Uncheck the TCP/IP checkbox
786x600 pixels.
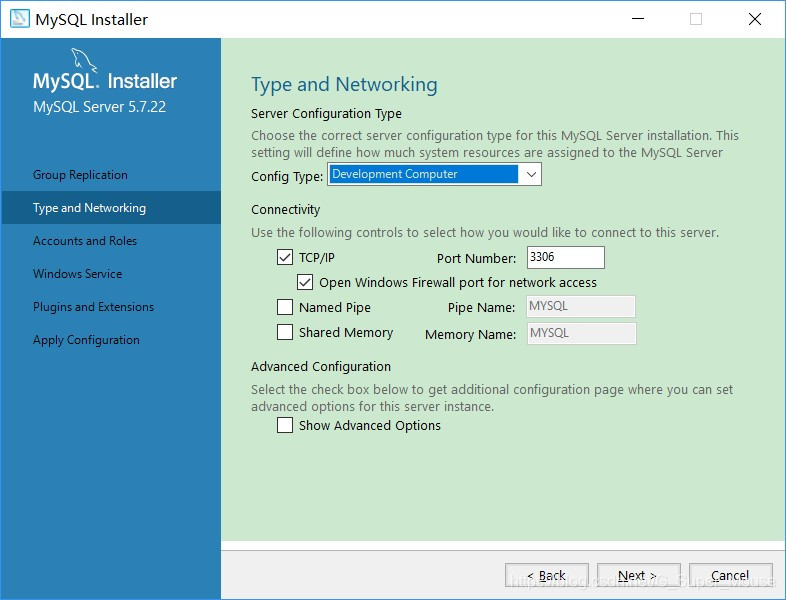coord(285,257)
